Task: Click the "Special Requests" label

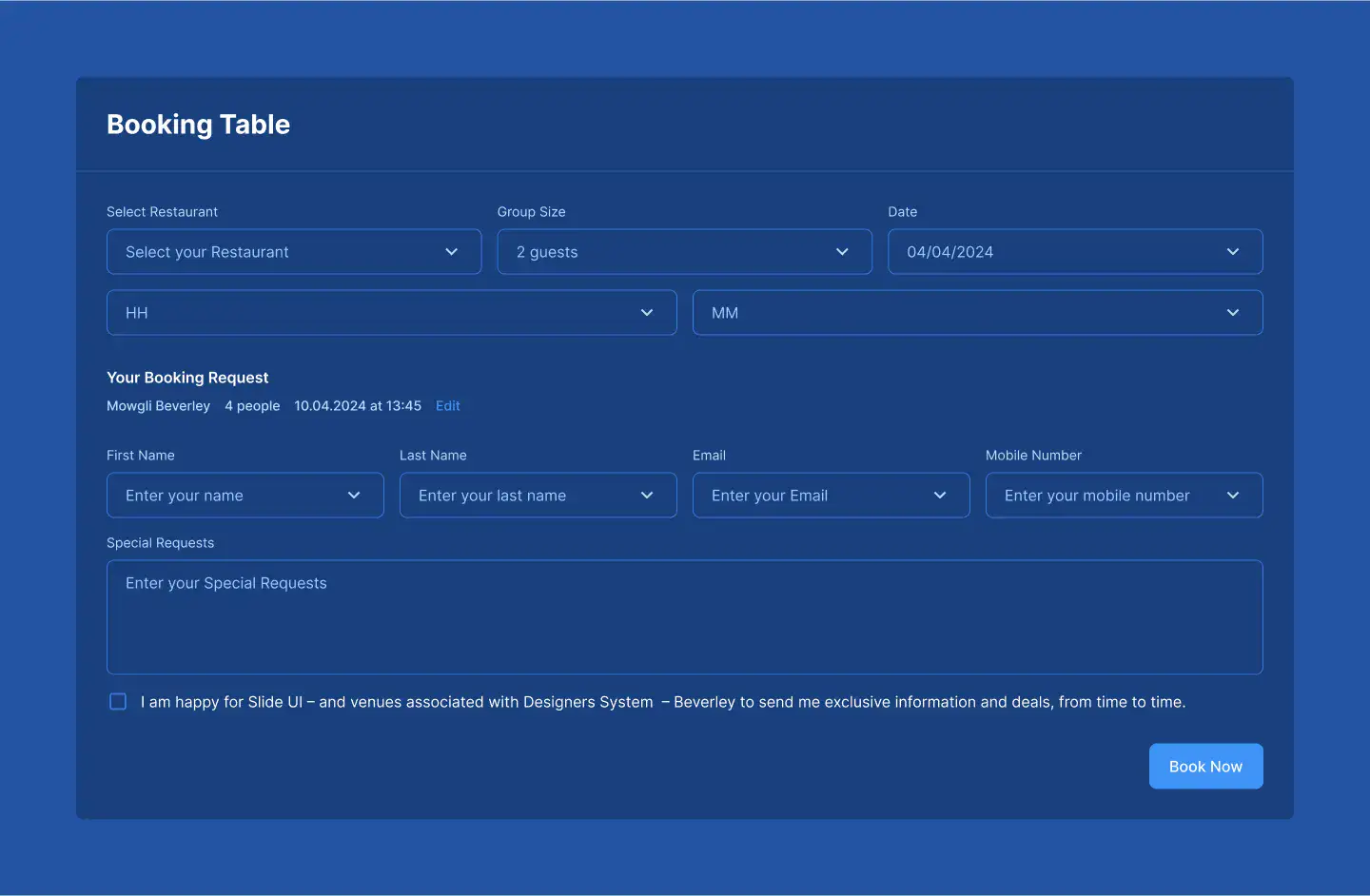Action: point(160,543)
